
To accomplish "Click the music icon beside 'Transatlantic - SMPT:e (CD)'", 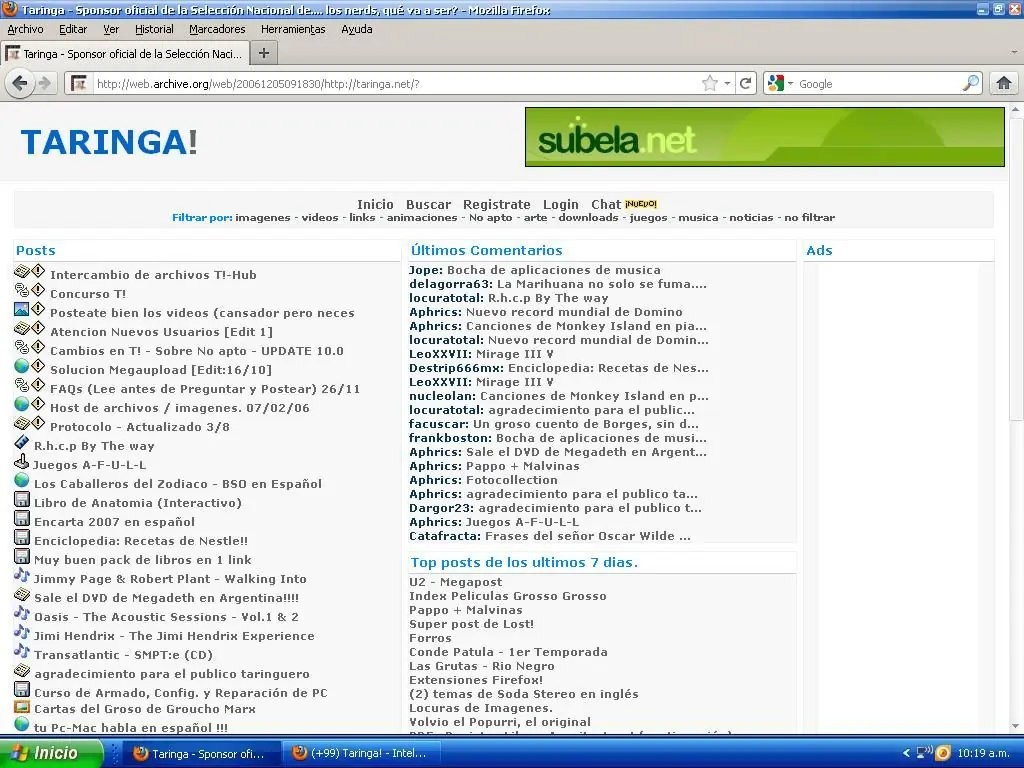I will click(22, 650).
